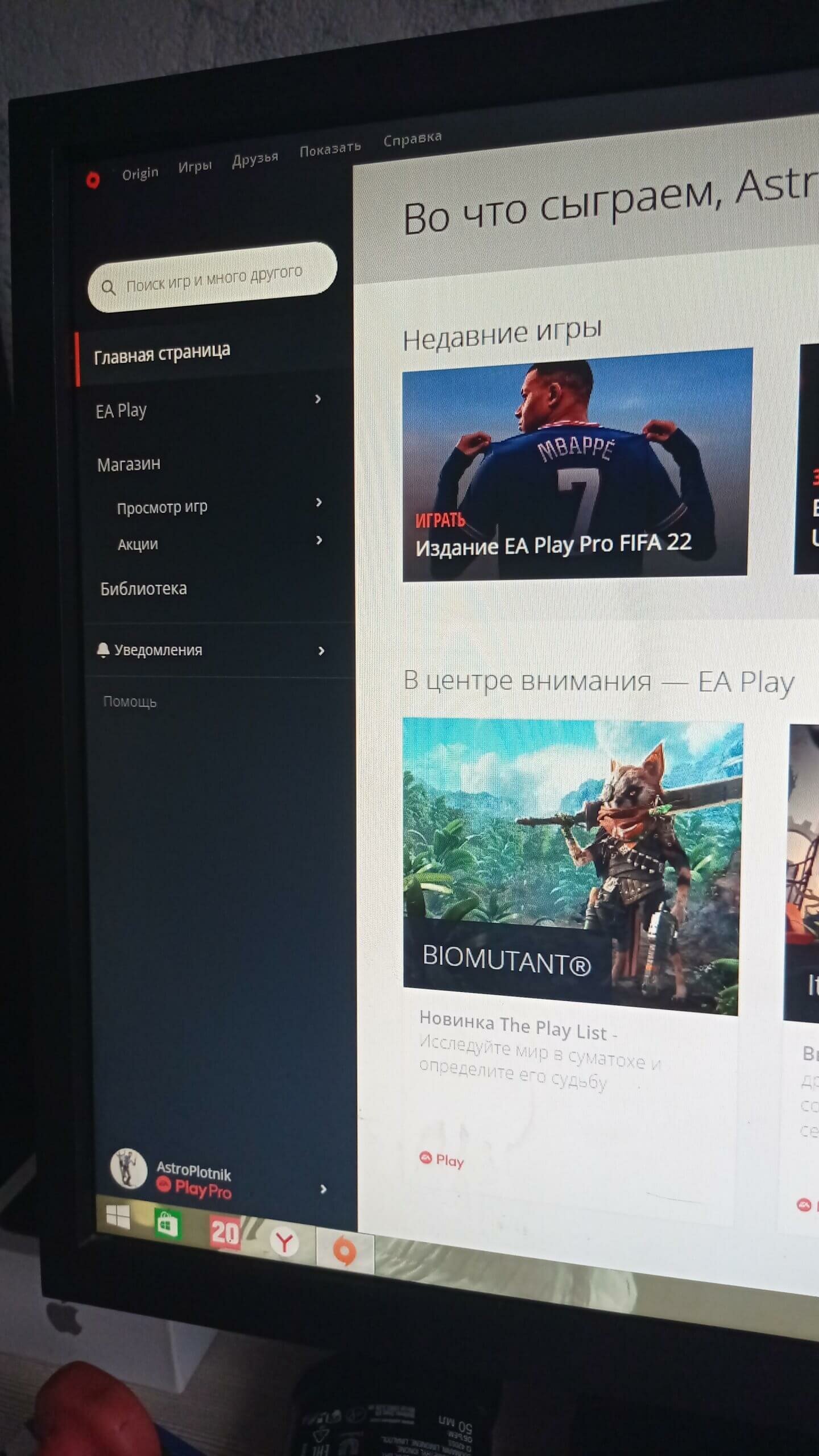Open the Библиотека
The height and width of the screenshot is (1456, 819).
(143, 589)
